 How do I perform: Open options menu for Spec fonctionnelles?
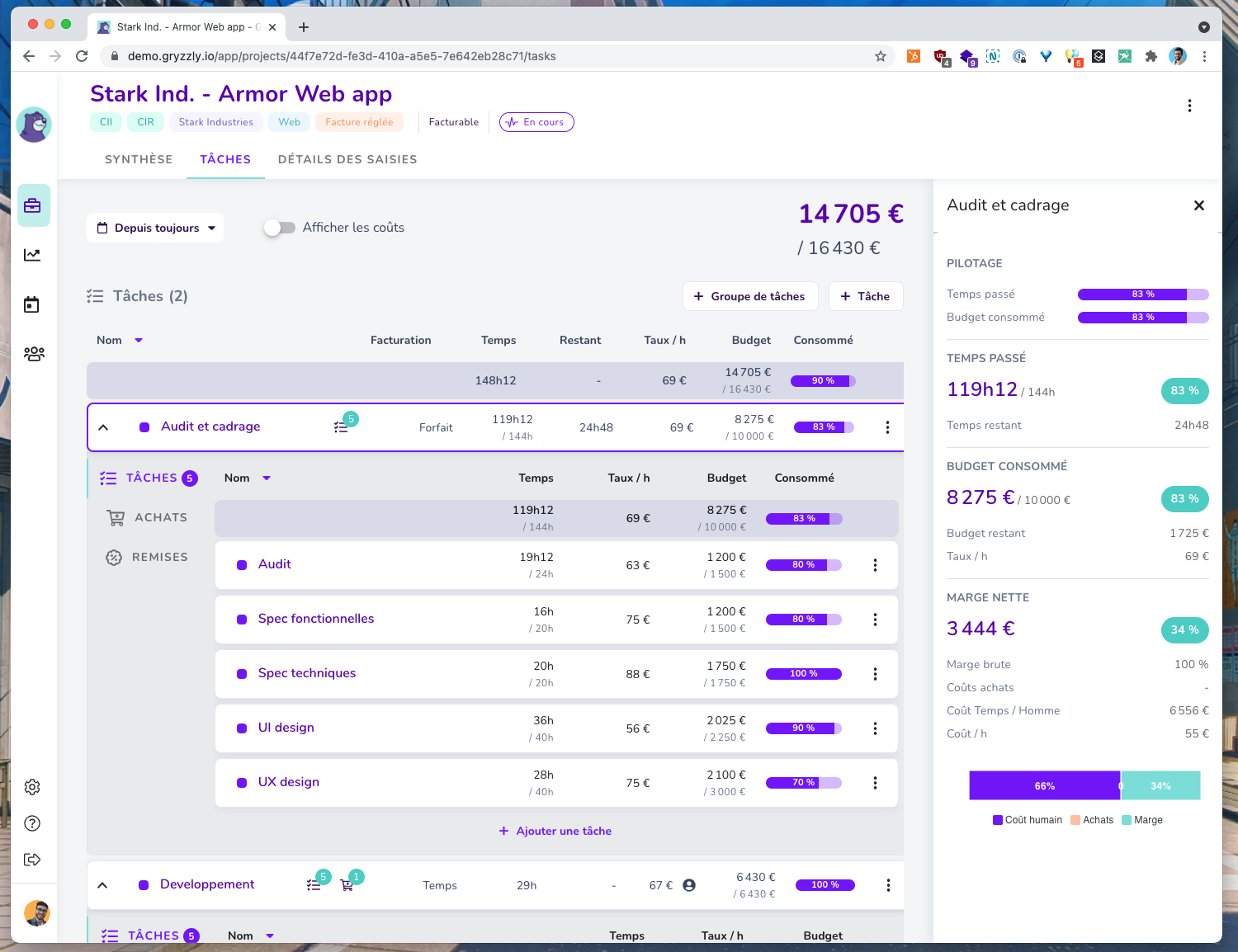[x=875, y=620]
